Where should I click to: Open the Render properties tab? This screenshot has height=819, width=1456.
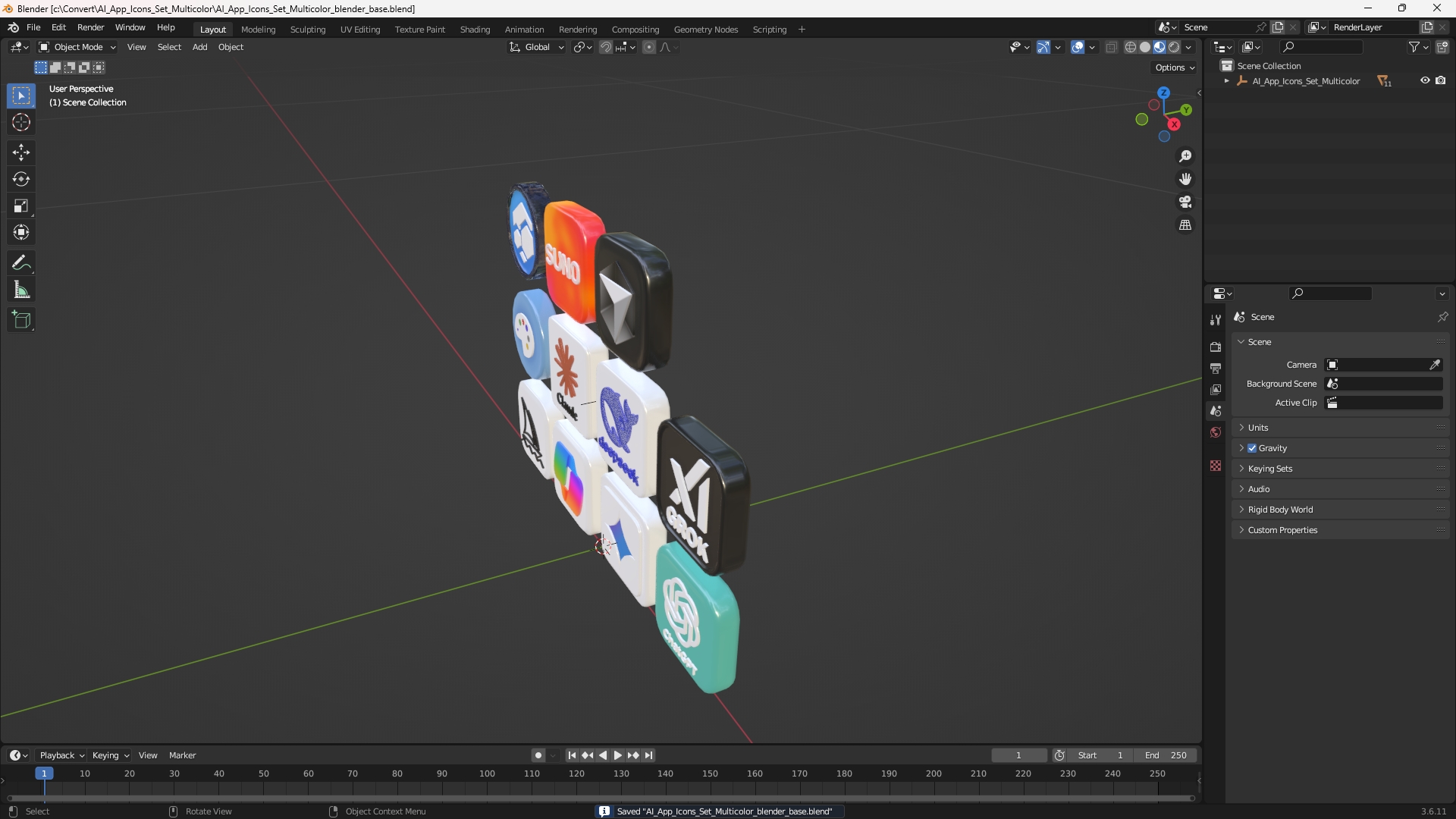pos(1216,347)
